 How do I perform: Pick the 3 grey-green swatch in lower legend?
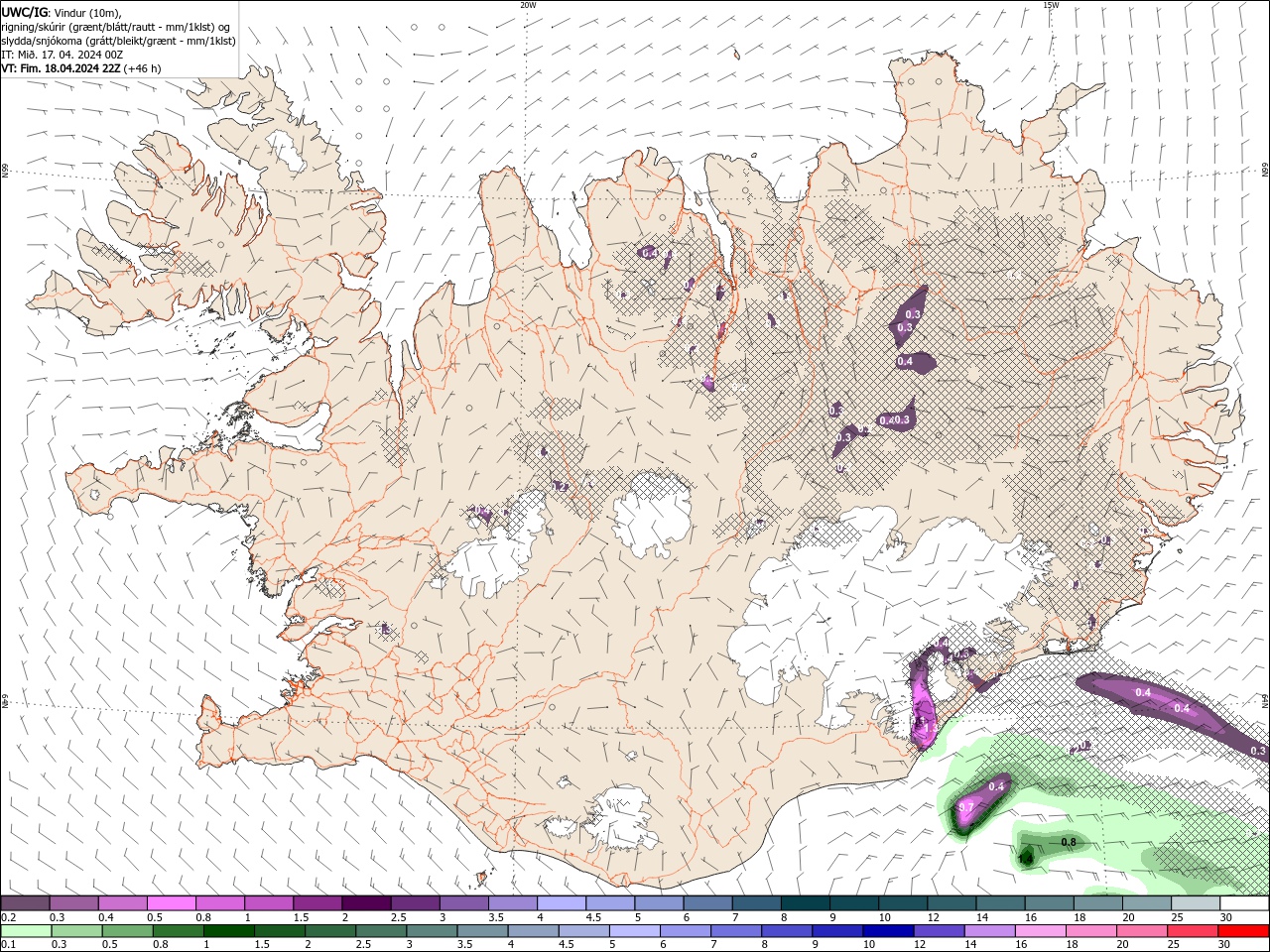pyautogui.click(x=430, y=931)
